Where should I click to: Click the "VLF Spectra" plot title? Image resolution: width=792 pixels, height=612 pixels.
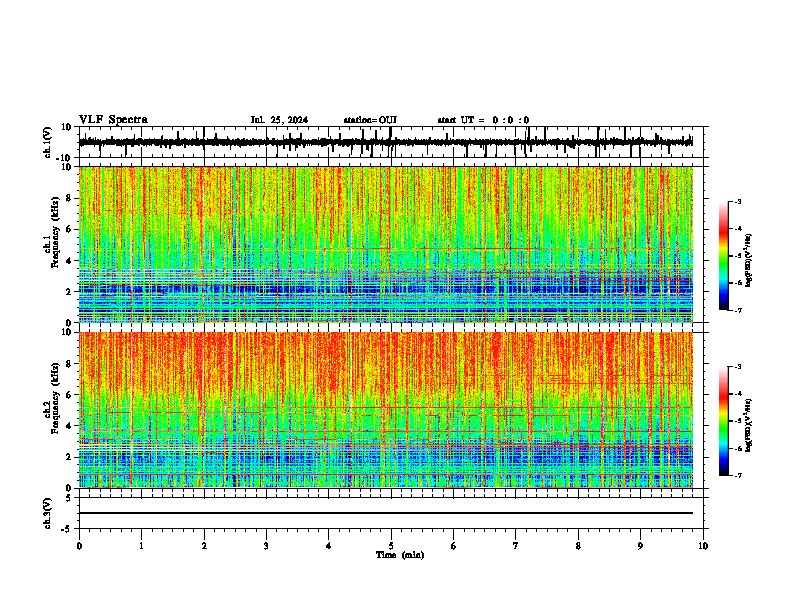[113, 120]
